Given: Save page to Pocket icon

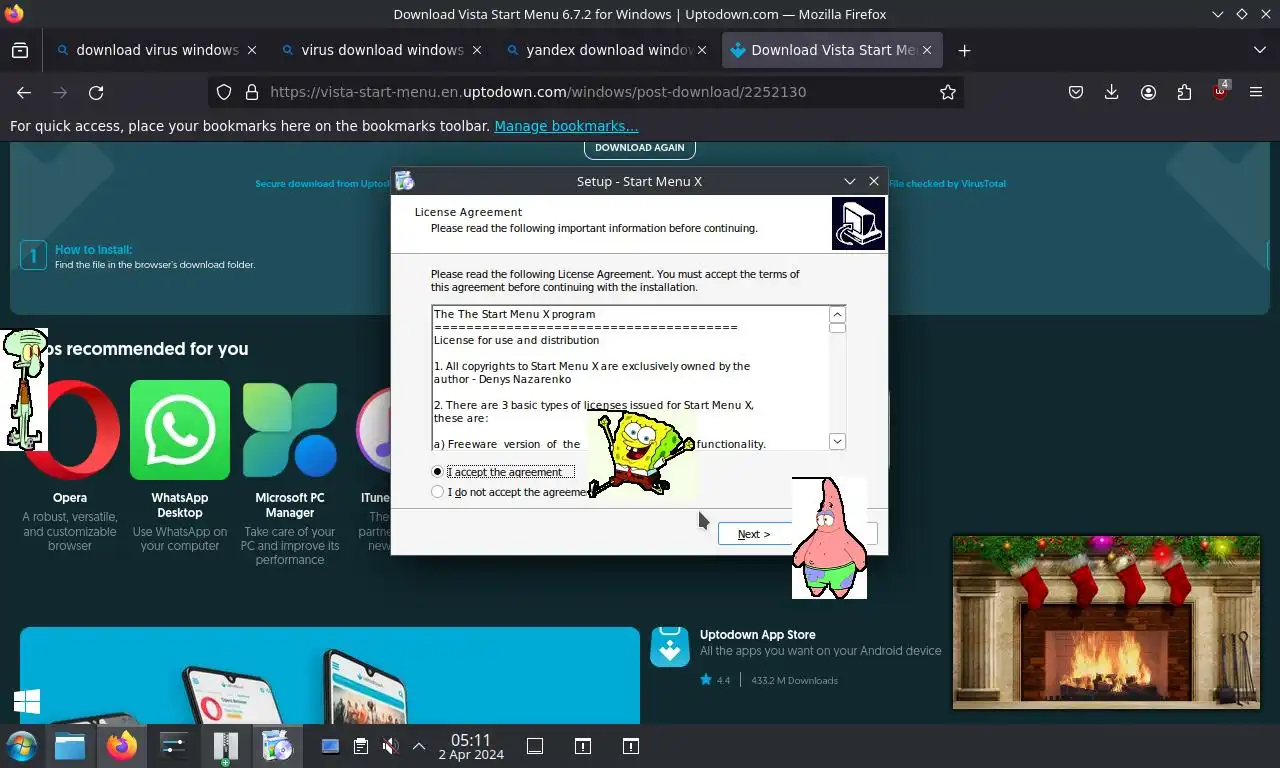Looking at the screenshot, I should tap(1076, 92).
